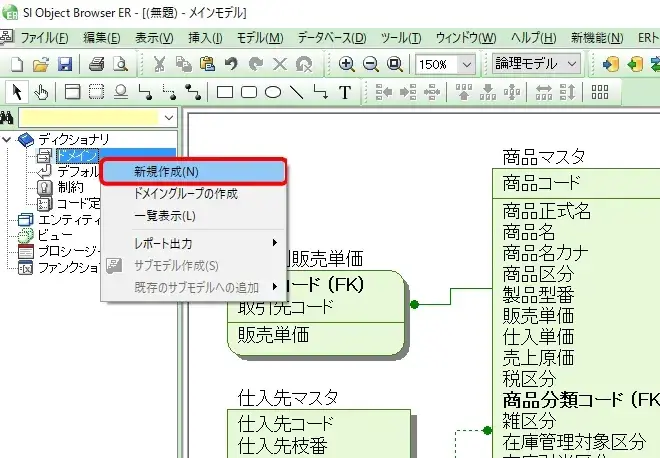Open the ツール(T) menu
Viewport: 660px width, 458px height.
[401, 38]
